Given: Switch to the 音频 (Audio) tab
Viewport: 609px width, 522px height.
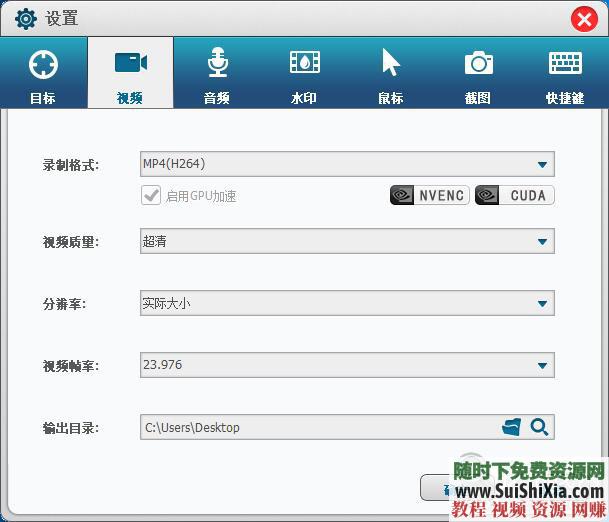Looking at the screenshot, I should click(217, 74).
